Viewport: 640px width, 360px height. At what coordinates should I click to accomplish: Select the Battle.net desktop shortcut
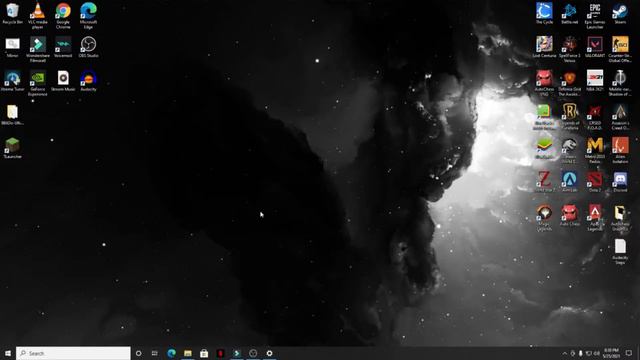point(569,13)
